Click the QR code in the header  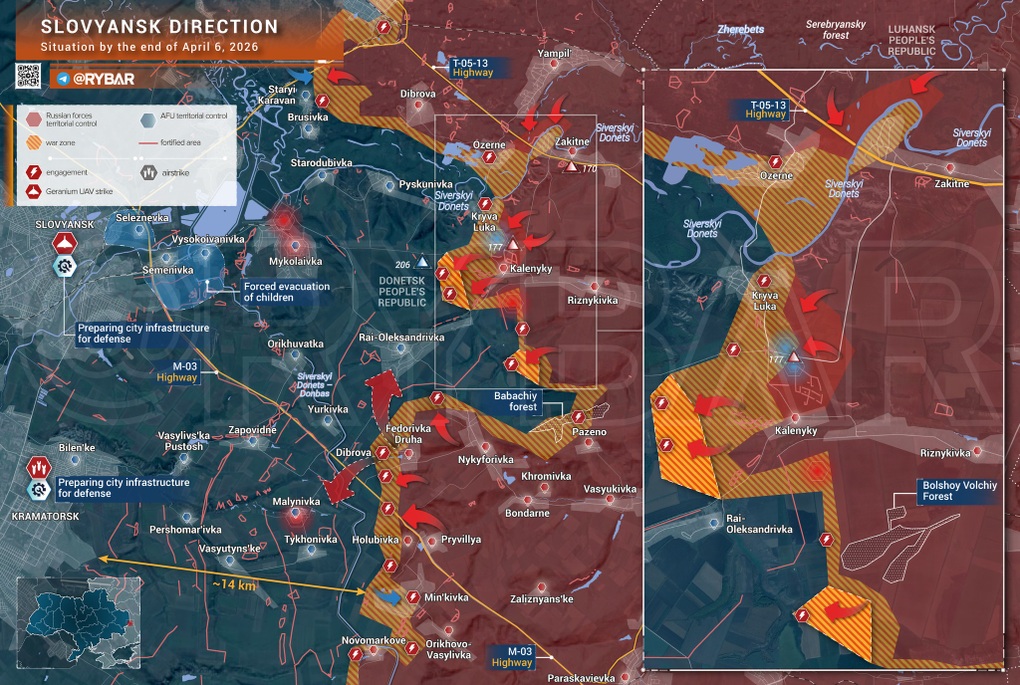tap(28, 76)
